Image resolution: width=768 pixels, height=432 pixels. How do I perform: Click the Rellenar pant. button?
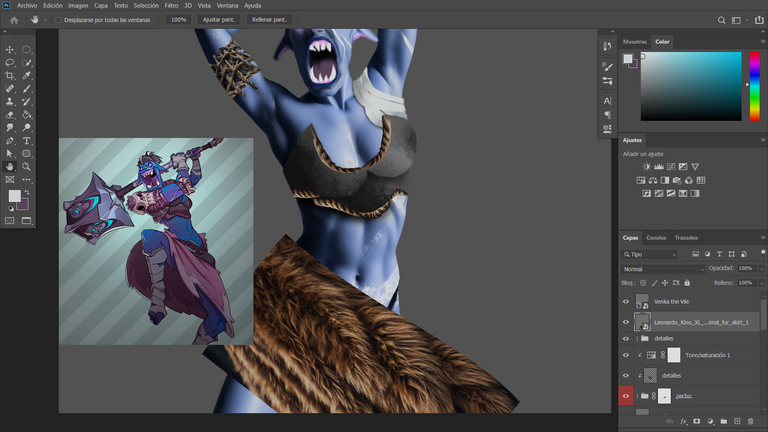click(x=269, y=20)
